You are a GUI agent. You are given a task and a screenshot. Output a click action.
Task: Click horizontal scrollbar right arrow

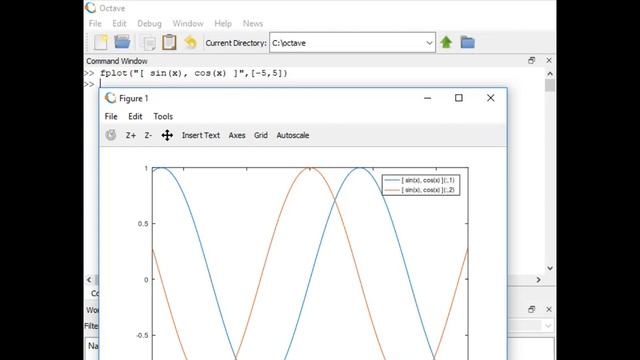pyautogui.click(x=538, y=280)
